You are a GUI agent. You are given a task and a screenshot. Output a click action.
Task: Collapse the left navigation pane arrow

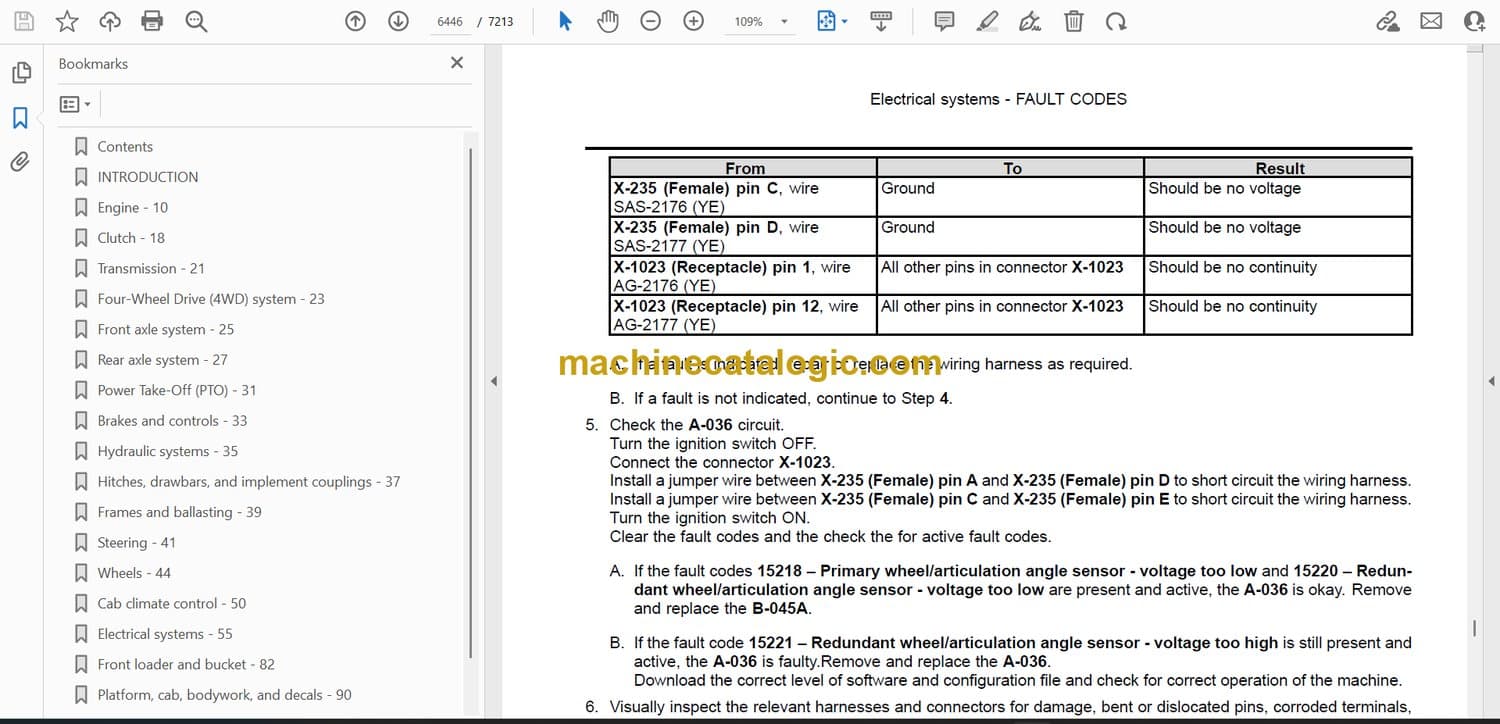[x=492, y=381]
